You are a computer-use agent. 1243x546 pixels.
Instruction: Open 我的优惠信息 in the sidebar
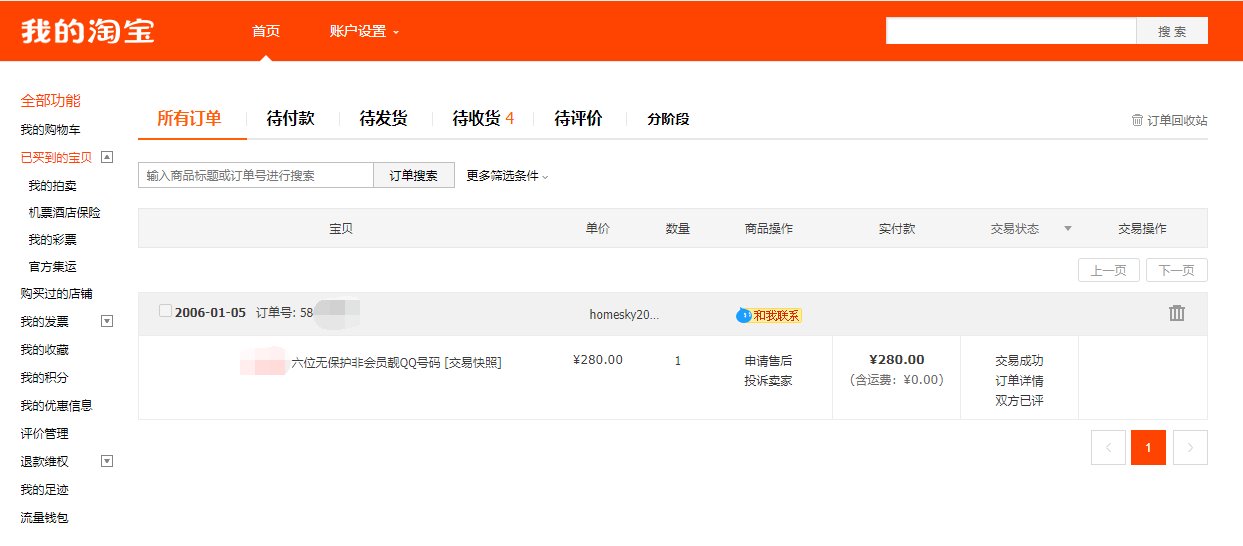pos(56,406)
